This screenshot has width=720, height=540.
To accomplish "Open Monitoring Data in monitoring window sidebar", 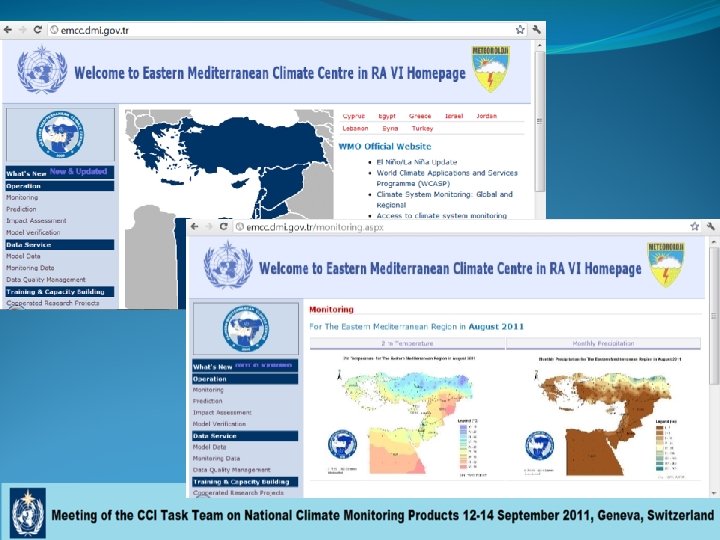I will pos(216,458).
